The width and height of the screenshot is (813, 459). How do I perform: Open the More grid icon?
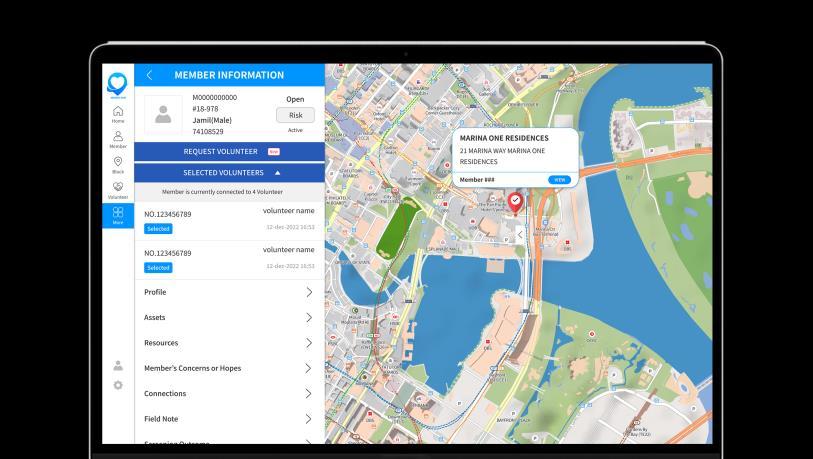click(118, 215)
